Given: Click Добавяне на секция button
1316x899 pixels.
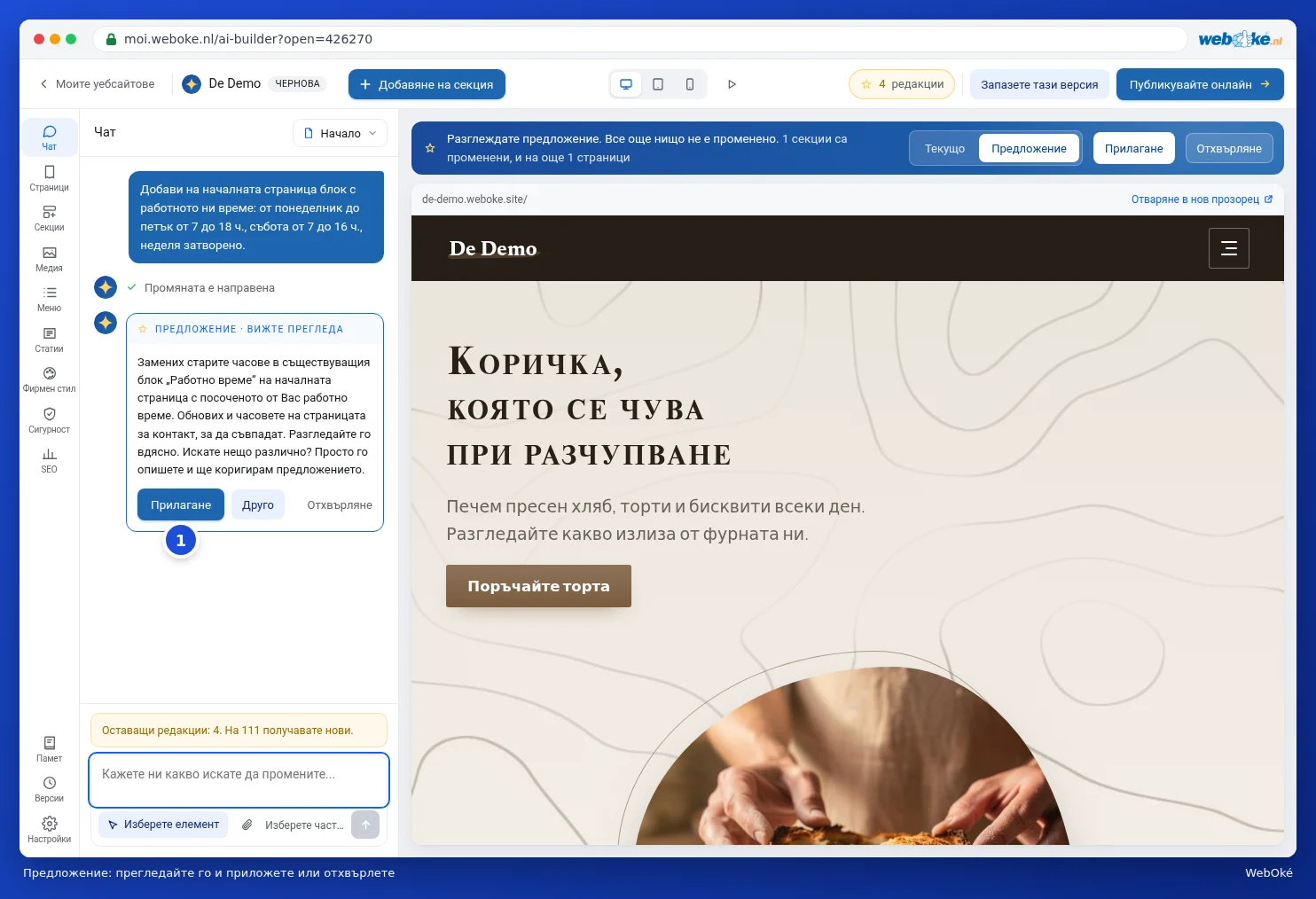Looking at the screenshot, I should coord(427,84).
